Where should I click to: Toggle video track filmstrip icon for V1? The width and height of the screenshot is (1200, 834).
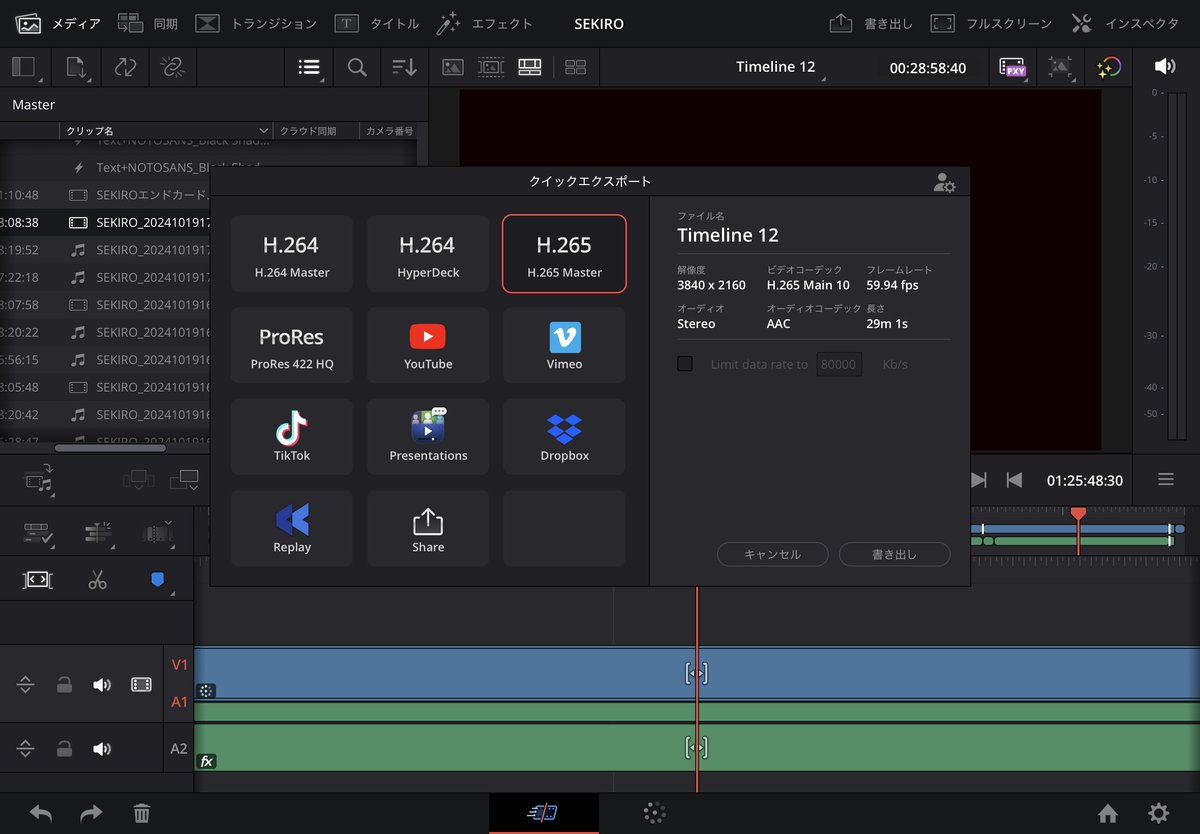point(141,685)
